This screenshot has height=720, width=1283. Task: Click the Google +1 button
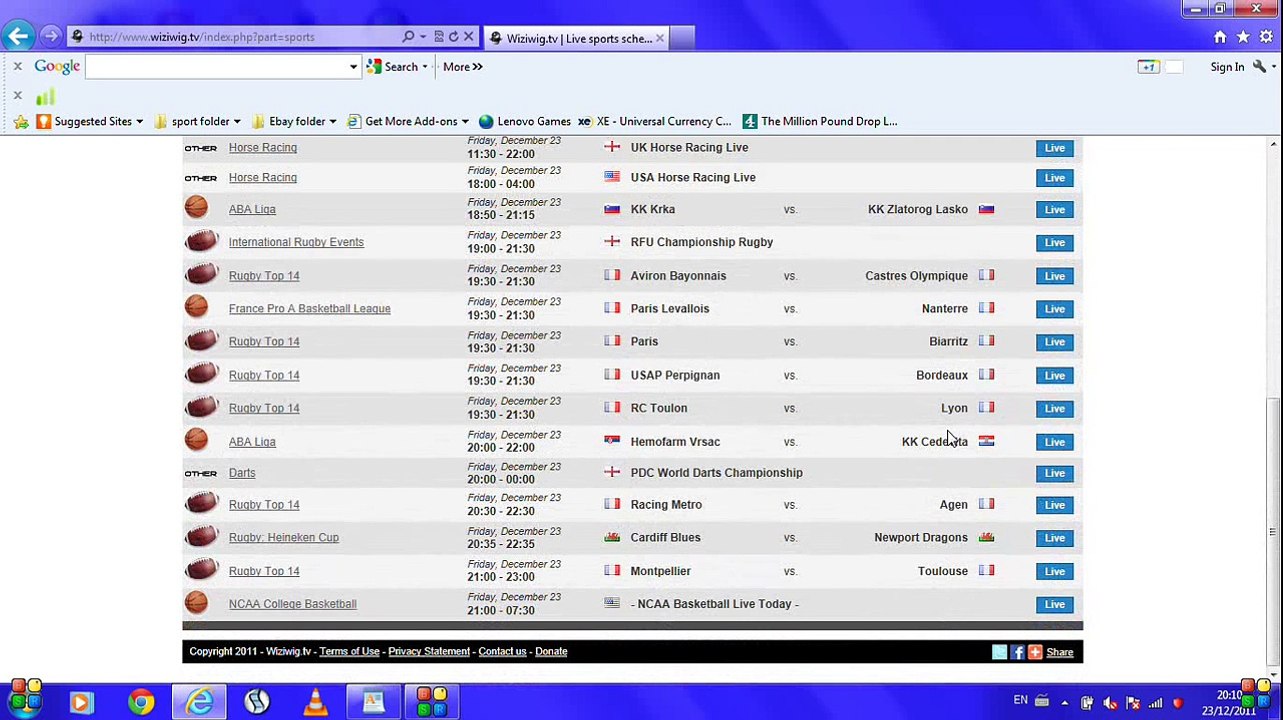[1147, 67]
